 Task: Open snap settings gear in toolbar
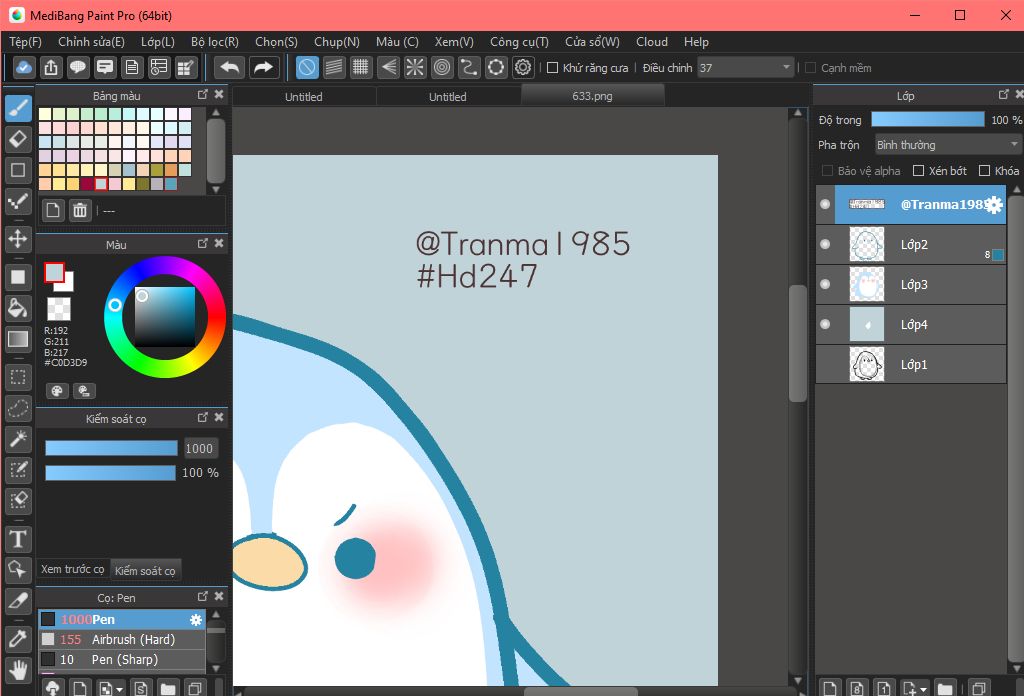click(523, 67)
